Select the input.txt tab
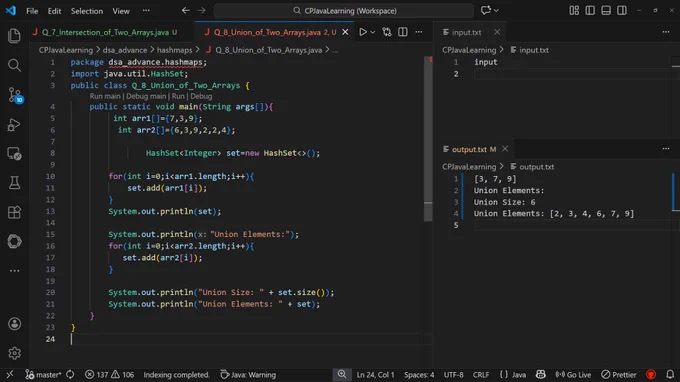 click(x=466, y=32)
